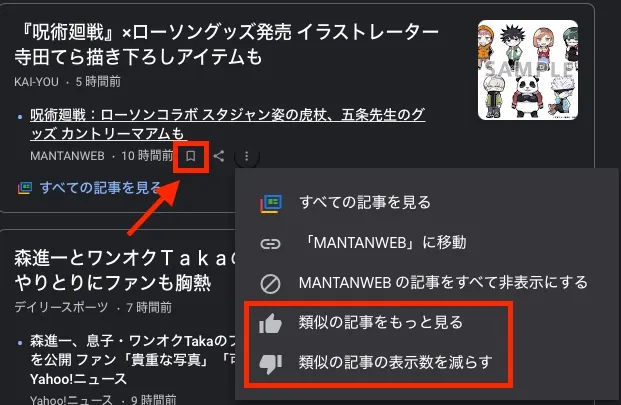The width and height of the screenshot is (621, 405).
Task: Open the 森進一、息子・ワンオクTaka sub-article
Action: 133,359
